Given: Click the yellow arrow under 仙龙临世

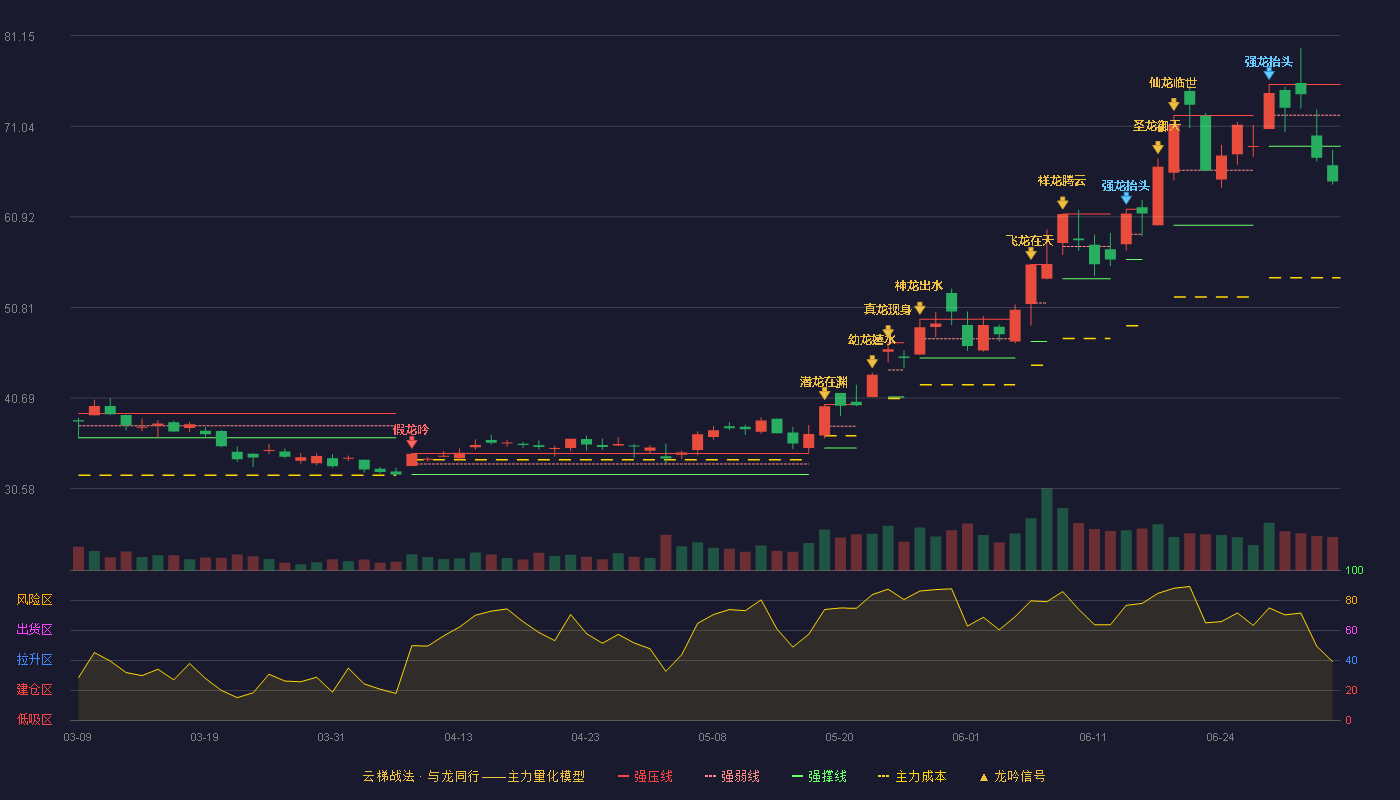Looking at the screenshot, I should [1174, 105].
